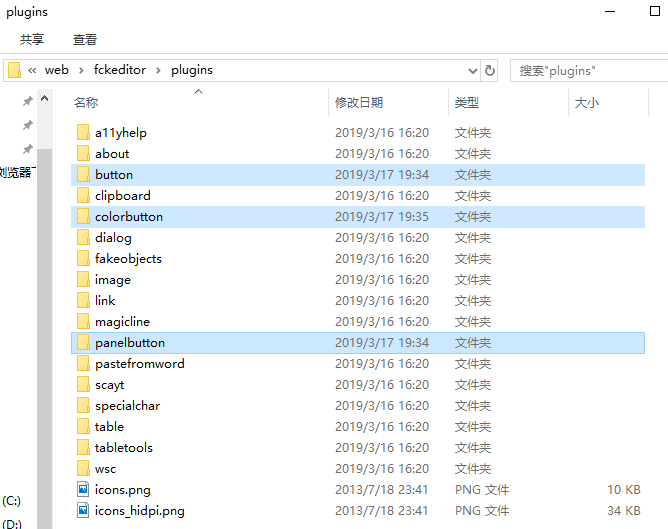Open the address bar history dropdown
668x529 pixels.
tap(472, 71)
